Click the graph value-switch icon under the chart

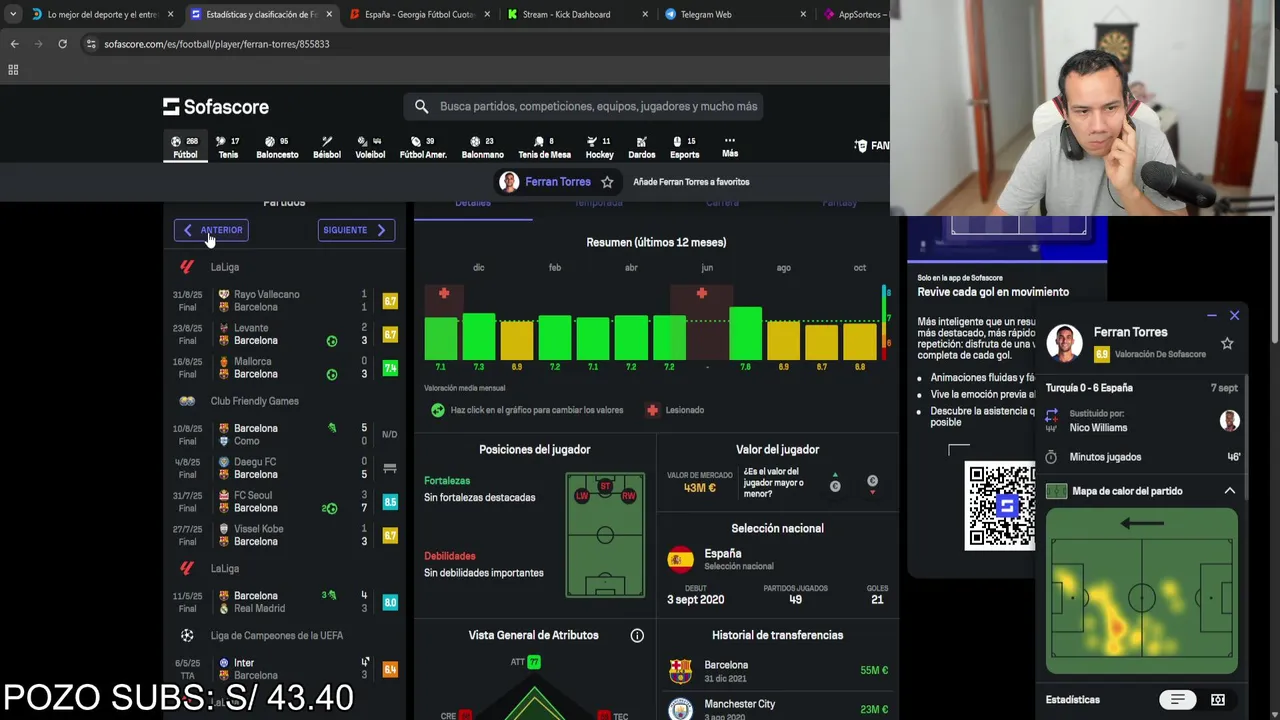point(437,410)
